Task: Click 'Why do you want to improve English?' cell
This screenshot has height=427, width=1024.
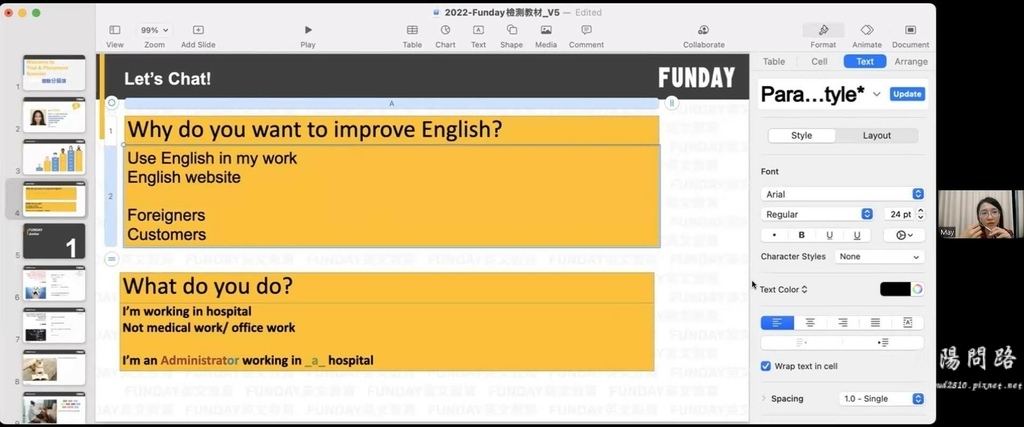Action: 391,130
